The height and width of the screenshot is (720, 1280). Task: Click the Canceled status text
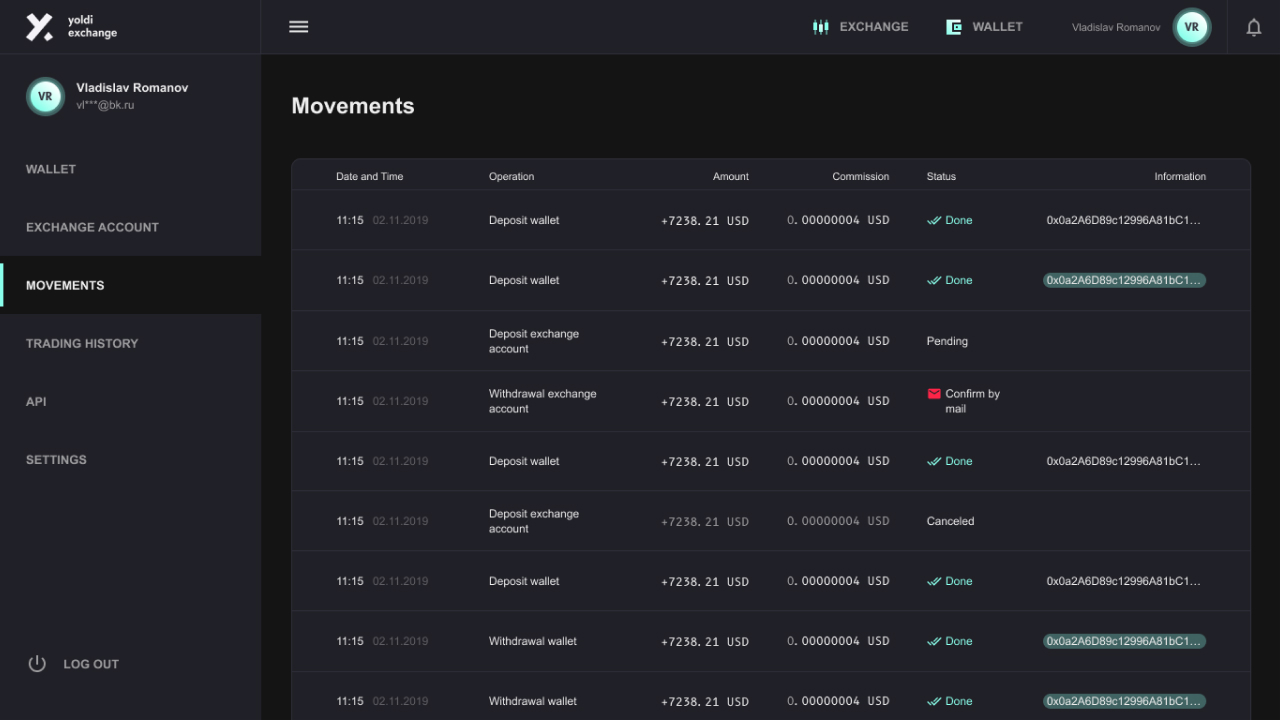[x=950, y=521]
